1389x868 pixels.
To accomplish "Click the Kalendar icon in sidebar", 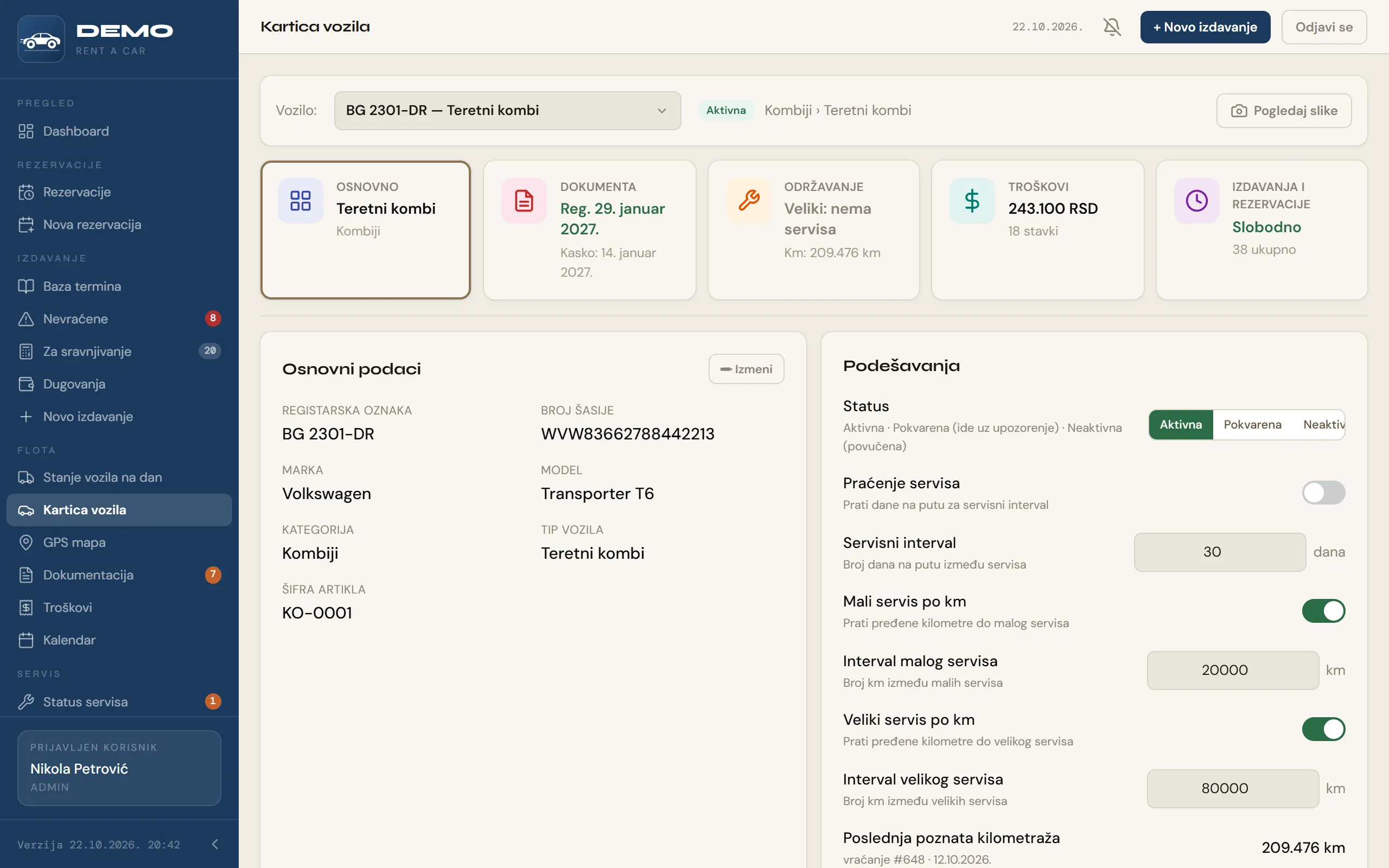I will click(26, 640).
